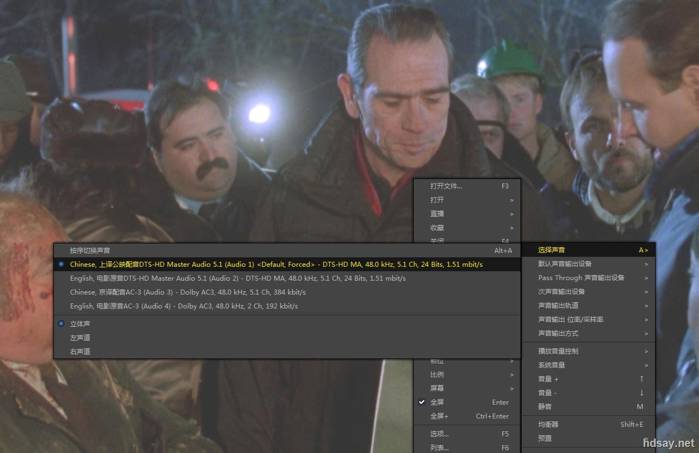699x453 pixels.
Task: Choose 右声道 right channel mode
Action: [287, 351]
